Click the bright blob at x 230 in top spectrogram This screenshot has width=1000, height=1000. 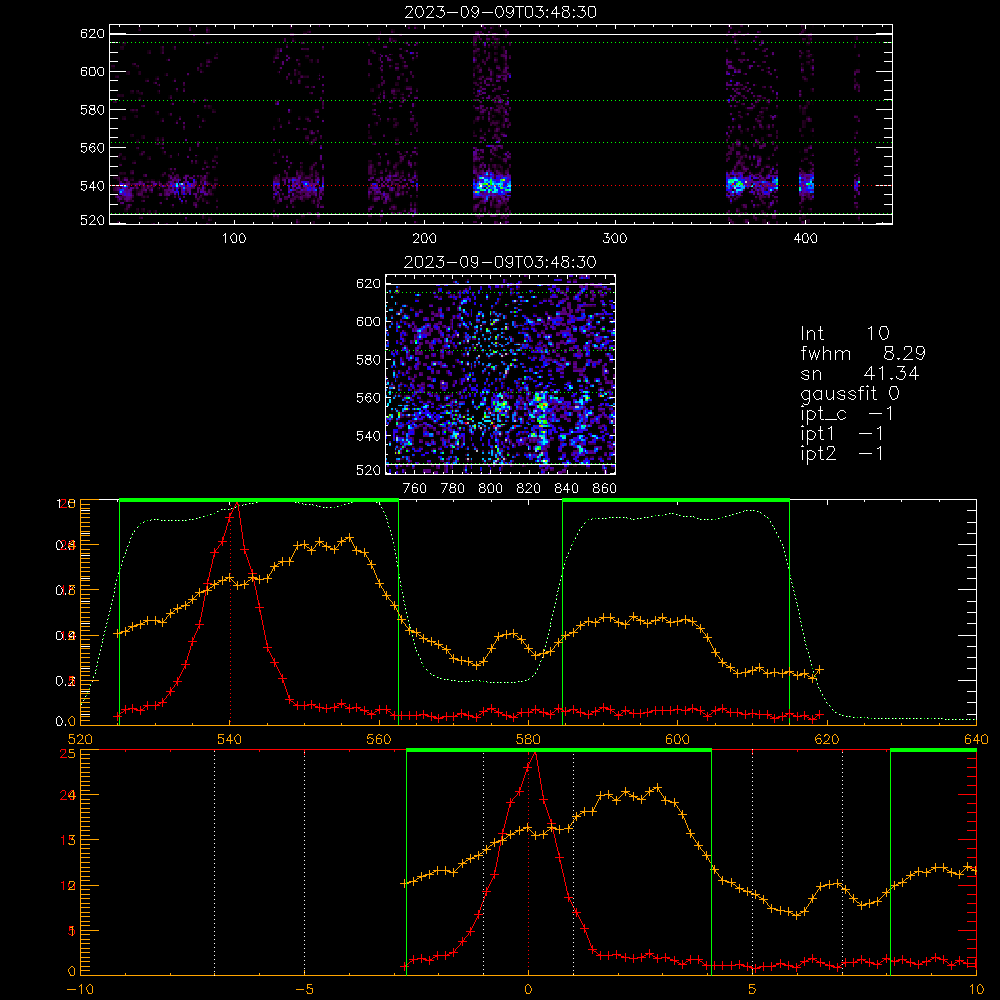[x=492, y=186]
